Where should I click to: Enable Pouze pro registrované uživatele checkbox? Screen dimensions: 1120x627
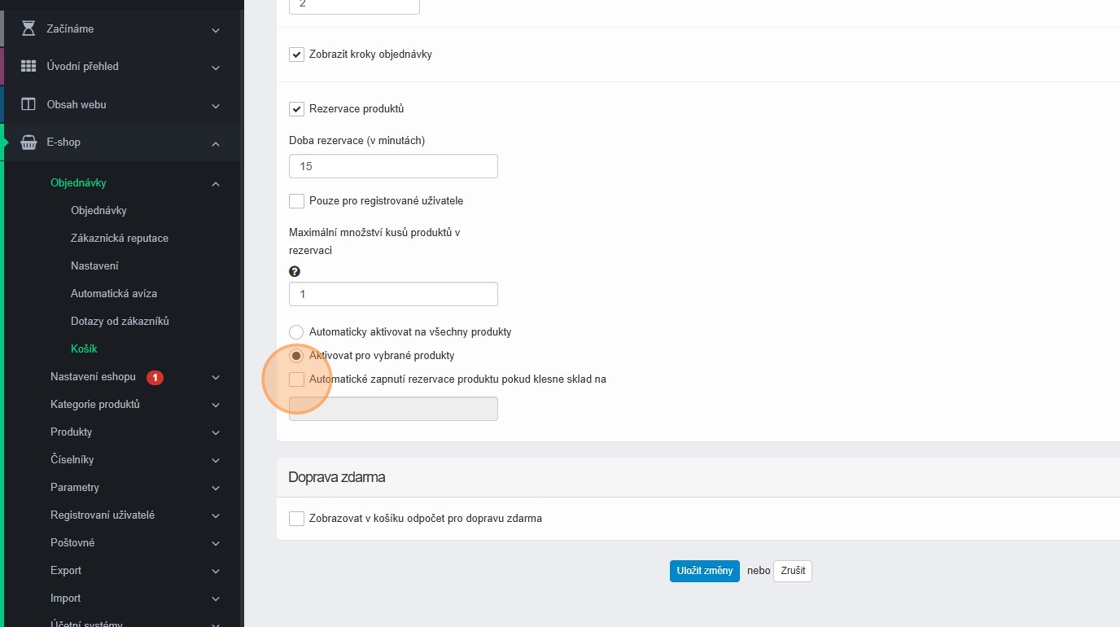pos(297,201)
